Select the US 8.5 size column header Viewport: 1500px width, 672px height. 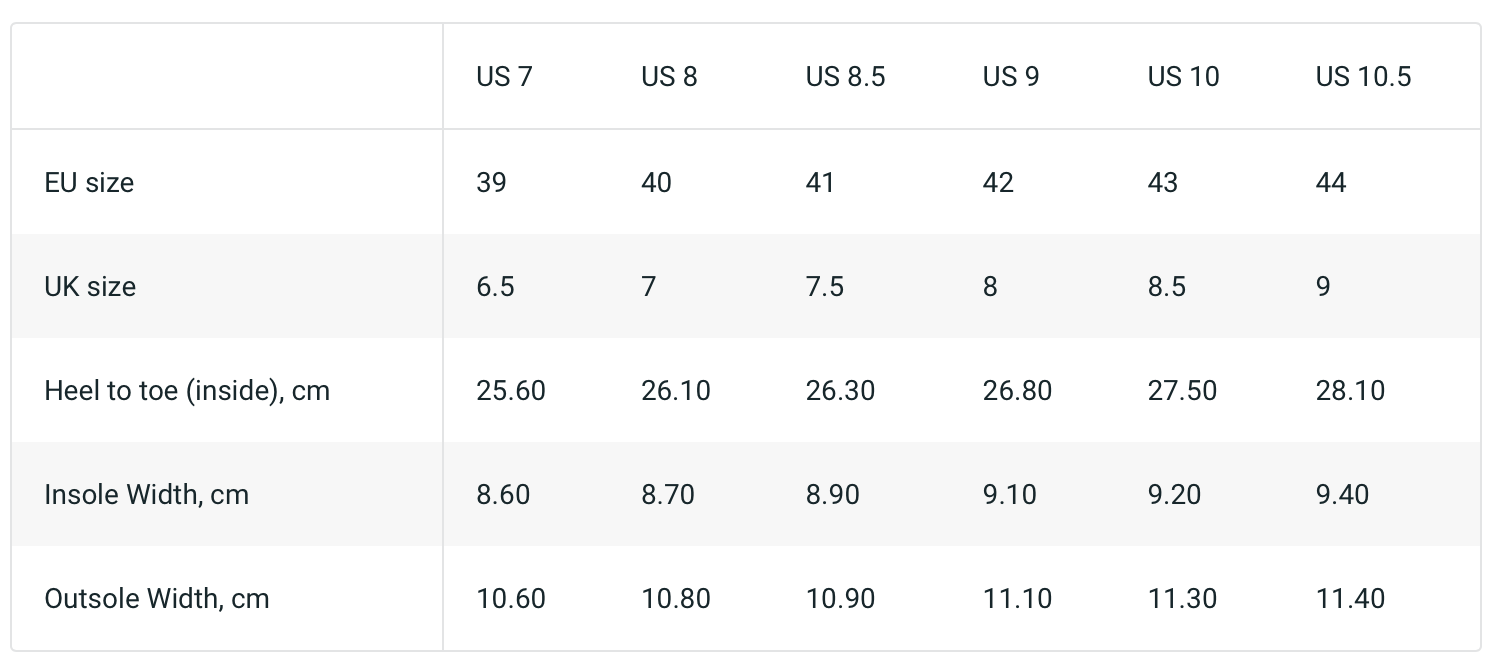click(845, 77)
